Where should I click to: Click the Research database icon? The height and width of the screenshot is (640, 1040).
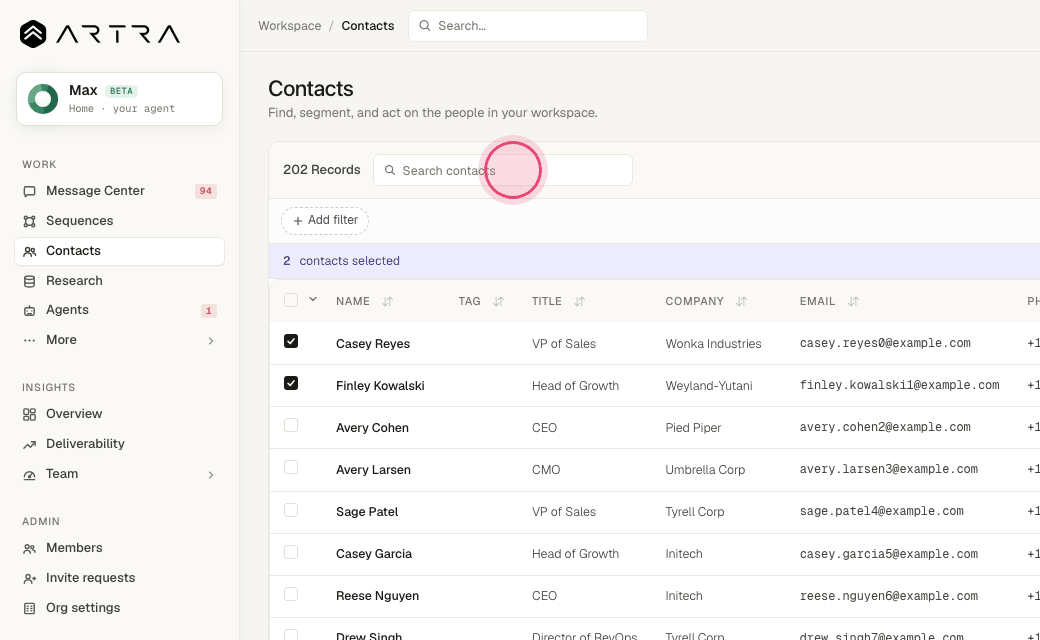[x=29, y=281]
